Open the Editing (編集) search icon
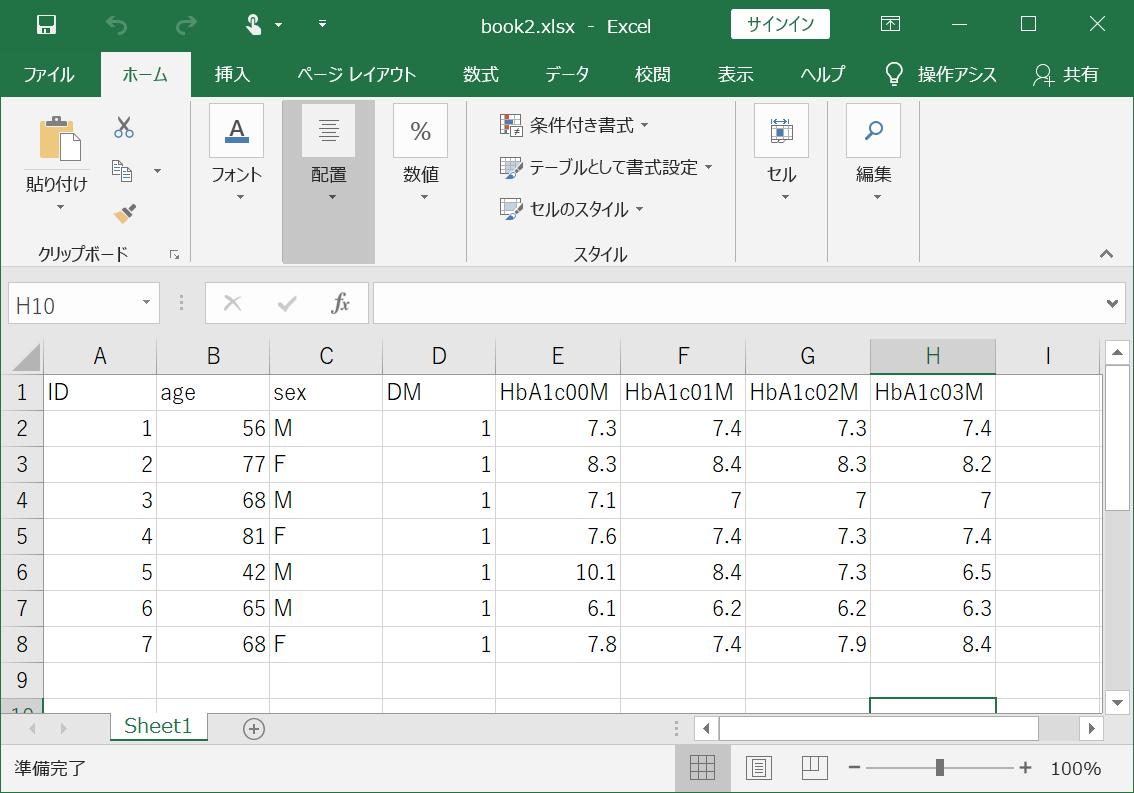1134x793 pixels. (x=873, y=131)
